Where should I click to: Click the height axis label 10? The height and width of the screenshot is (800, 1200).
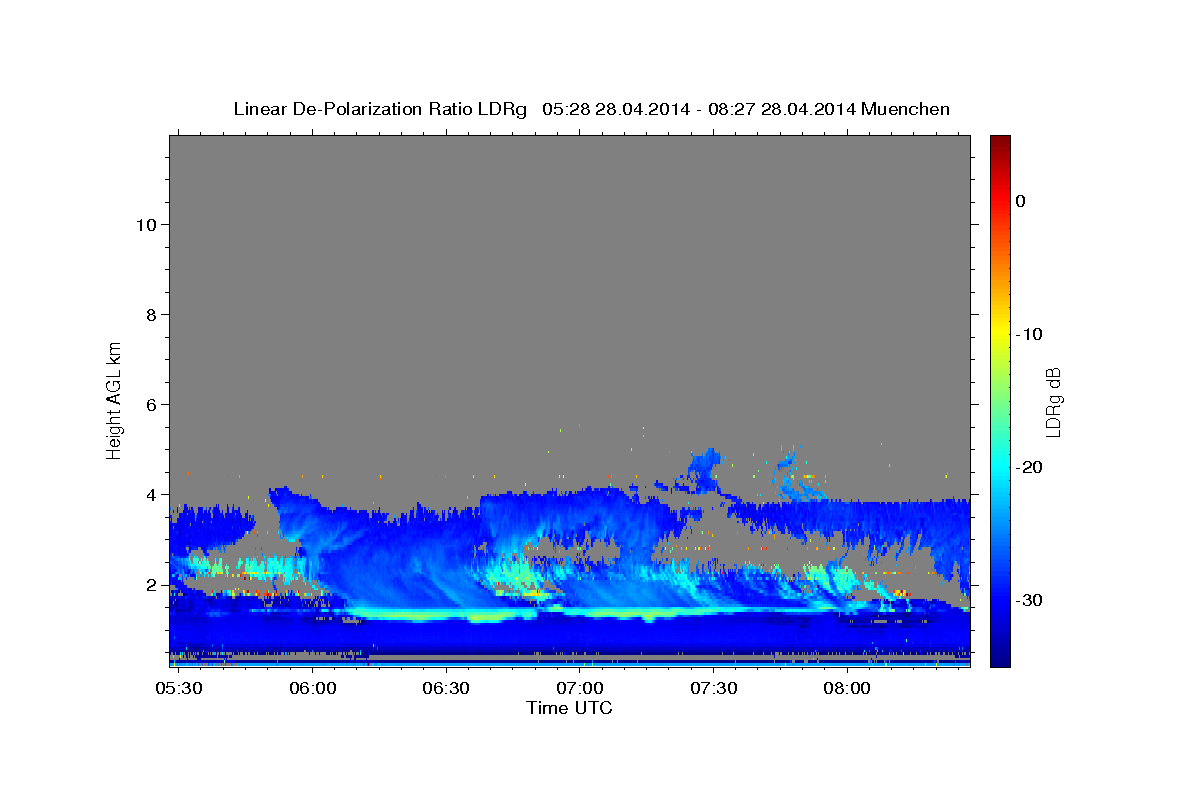click(x=145, y=224)
